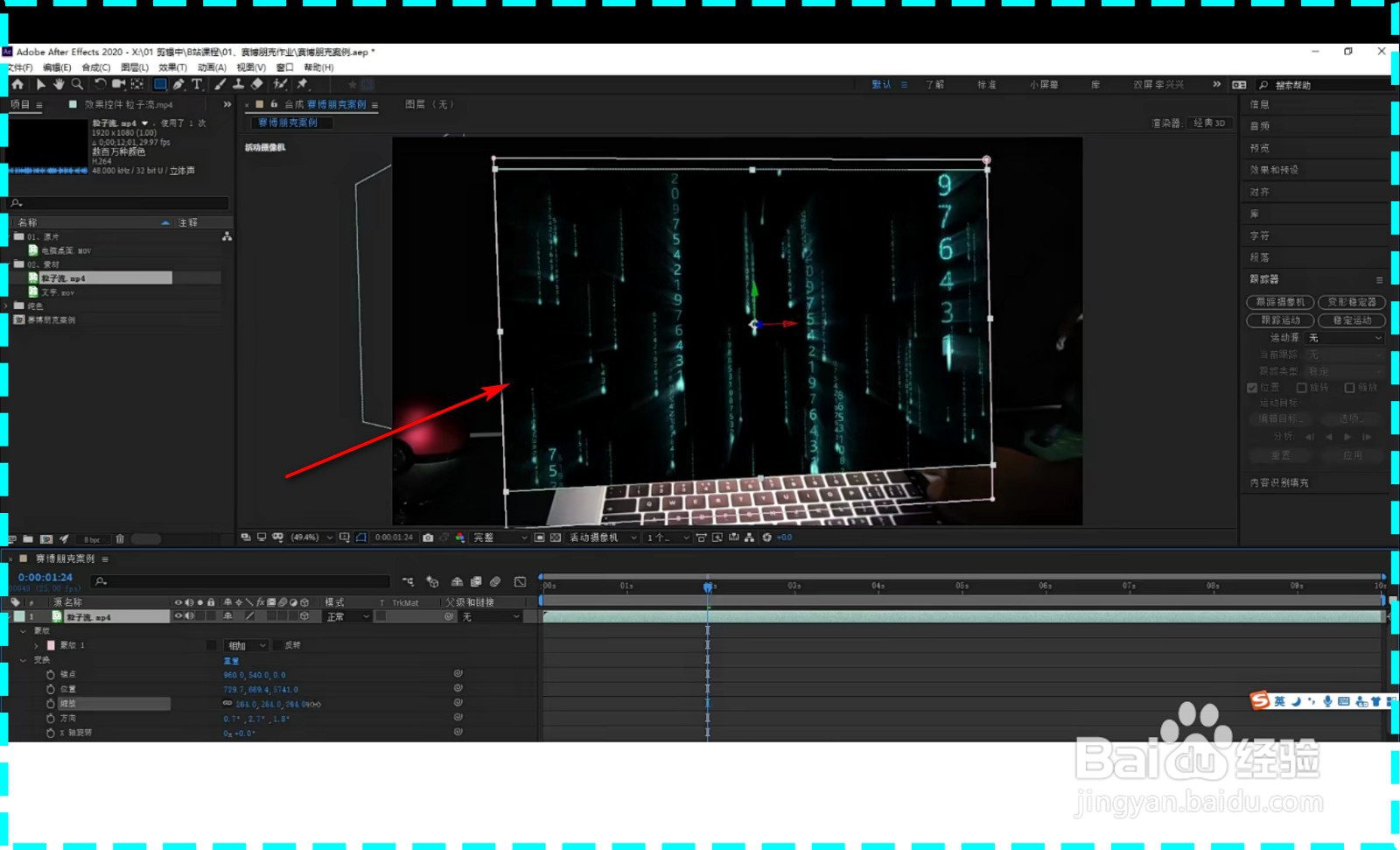Toggle stopwatch for 锚点 property
Screen dimensions: 1400x850
[51, 675]
